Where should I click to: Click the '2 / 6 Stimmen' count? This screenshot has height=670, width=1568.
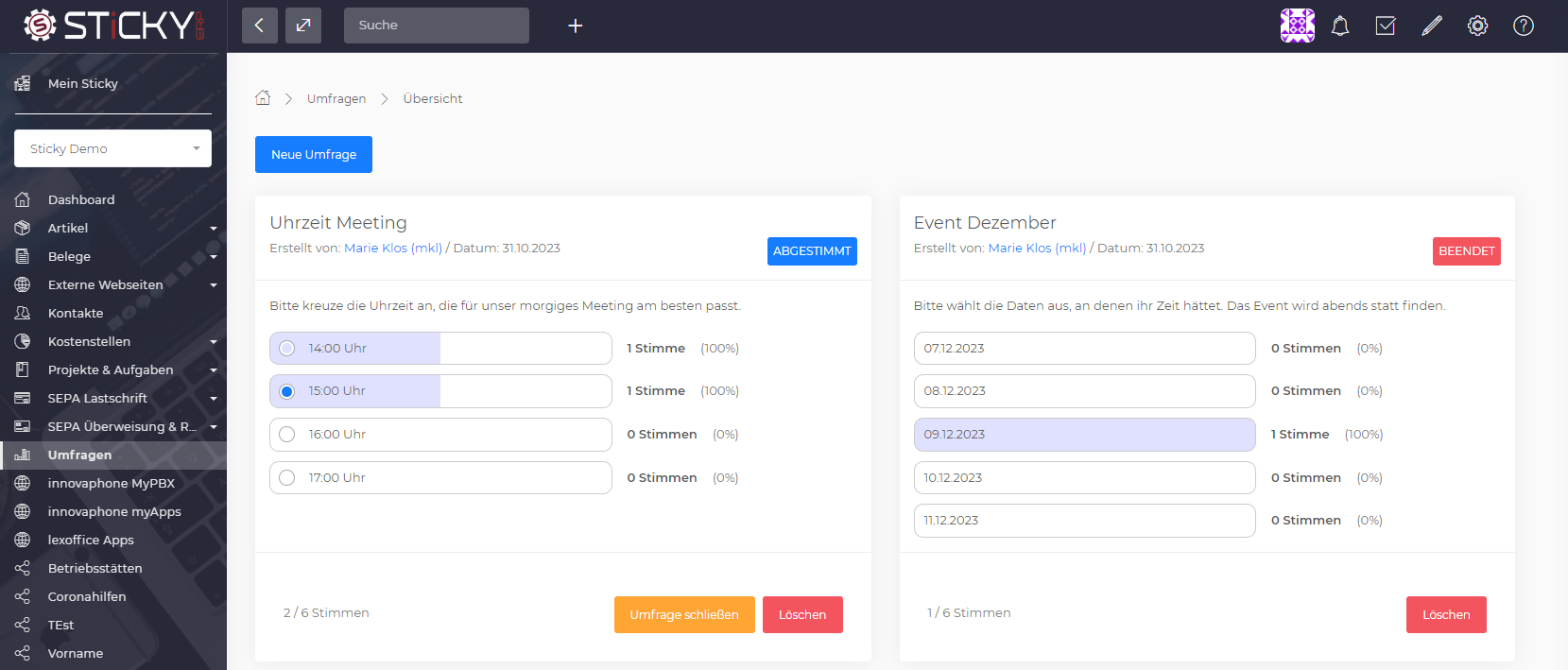pyautogui.click(x=326, y=612)
